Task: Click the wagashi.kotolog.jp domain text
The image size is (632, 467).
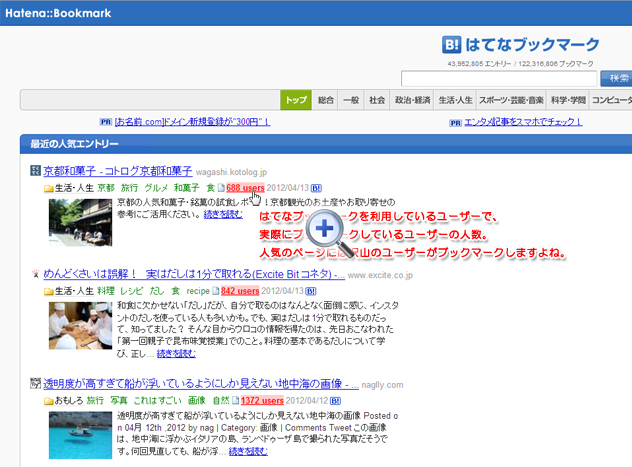Action: 231,172
